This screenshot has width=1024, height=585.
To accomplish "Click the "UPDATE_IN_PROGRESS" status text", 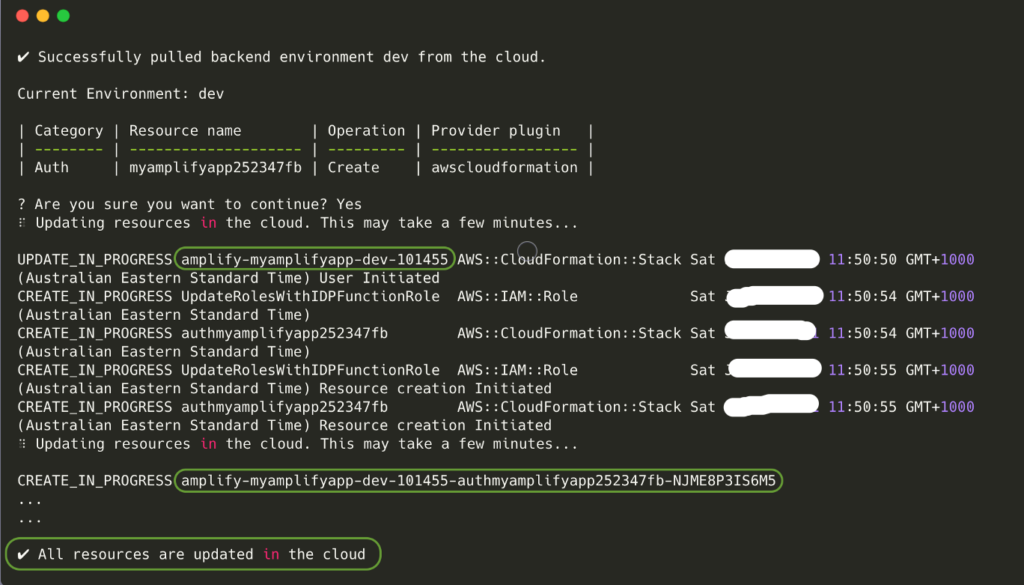I will (x=95, y=260).
